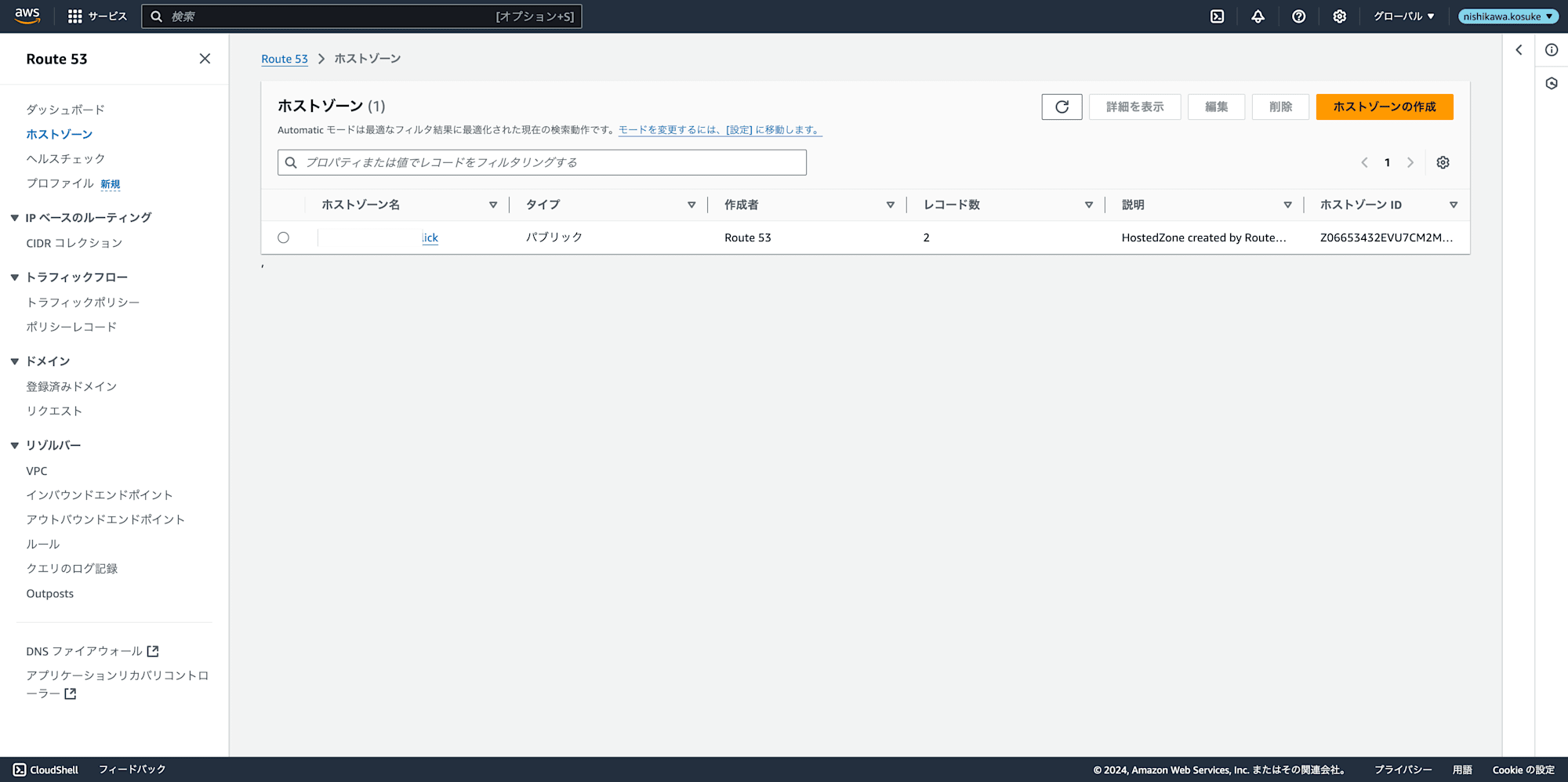Collapse リゾルバー section
This screenshot has width=1568, height=782.
[14, 445]
